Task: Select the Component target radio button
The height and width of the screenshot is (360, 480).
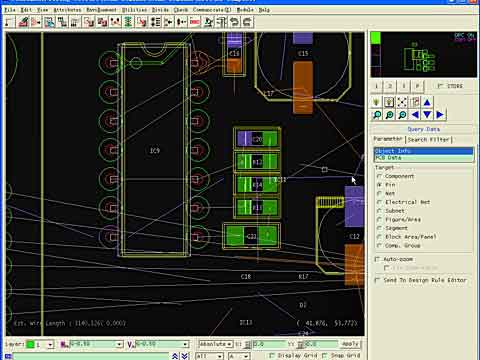Action: coord(379,176)
